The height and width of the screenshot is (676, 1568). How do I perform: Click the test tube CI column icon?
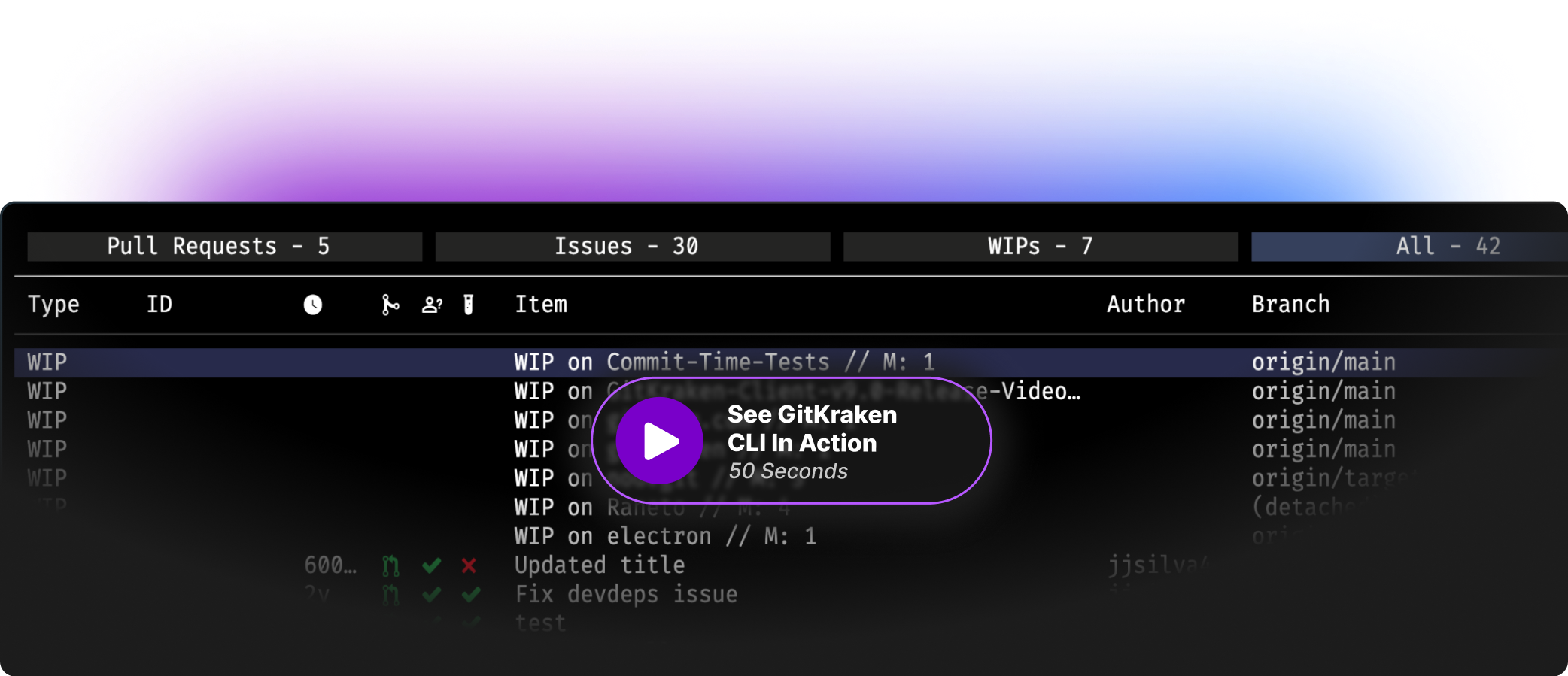(468, 305)
